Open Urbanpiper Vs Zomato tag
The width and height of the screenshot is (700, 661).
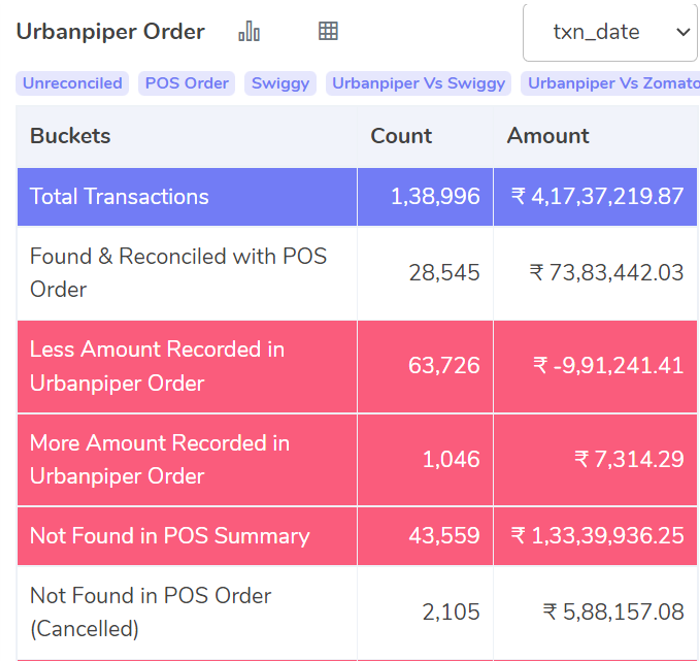[x=610, y=83]
